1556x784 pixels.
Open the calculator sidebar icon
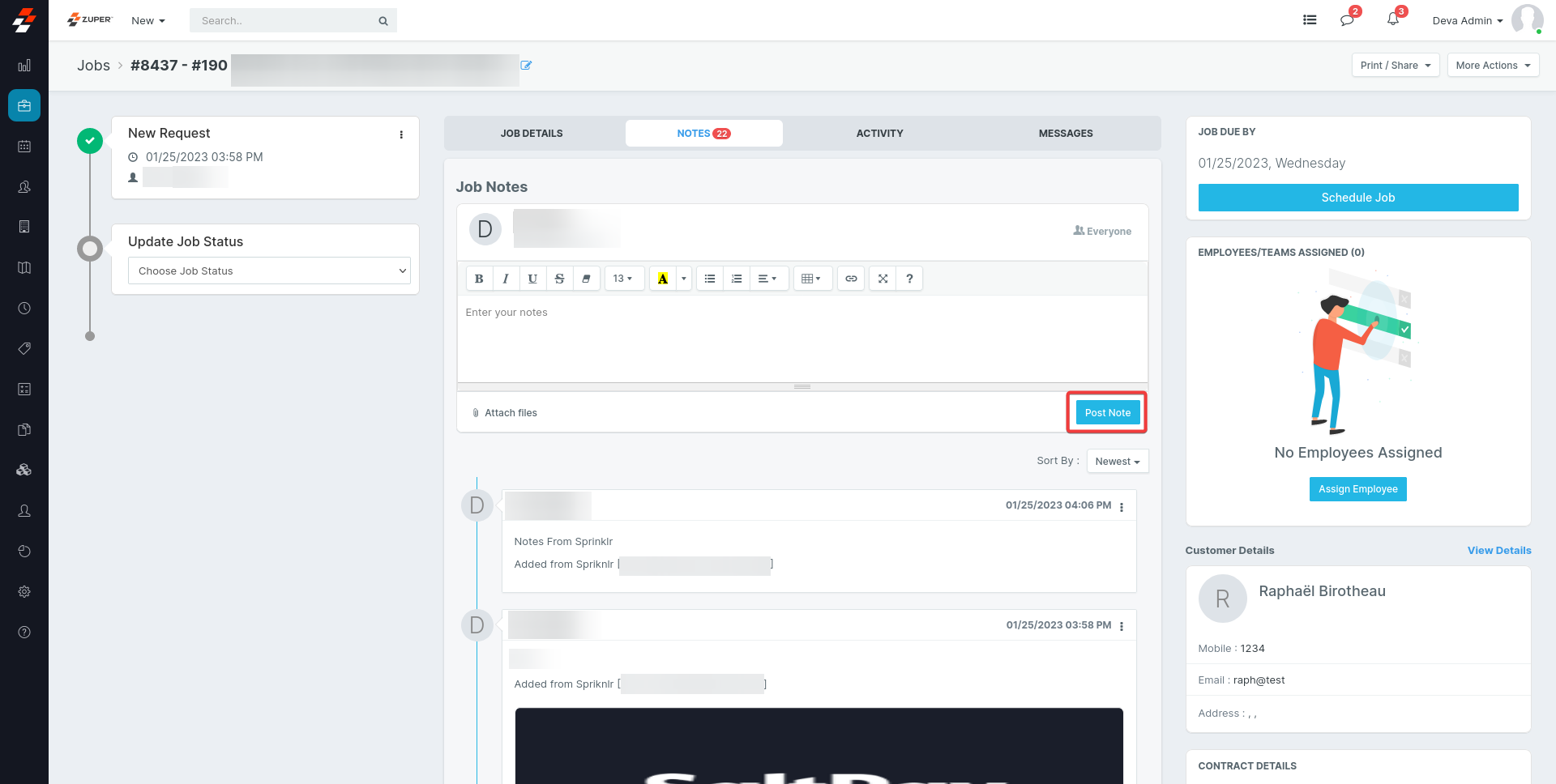24,390
